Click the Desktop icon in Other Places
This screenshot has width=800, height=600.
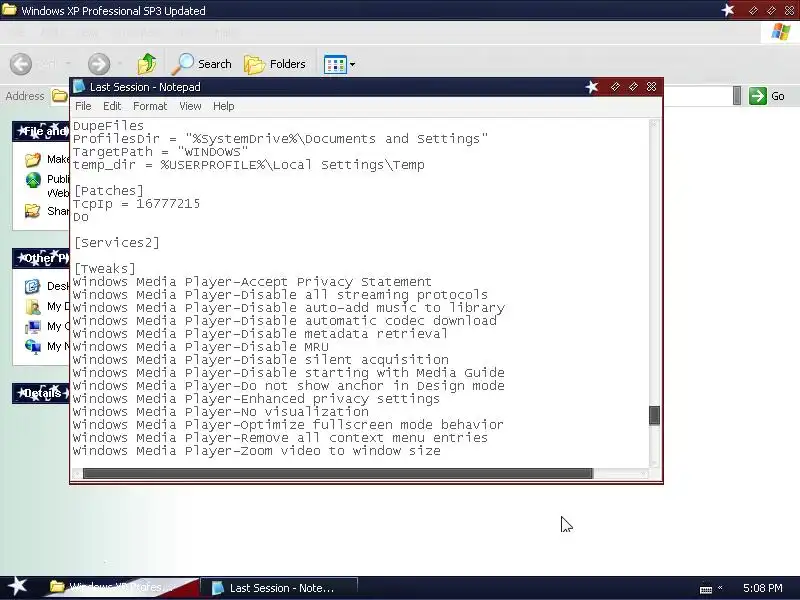[x=32, y=286]
